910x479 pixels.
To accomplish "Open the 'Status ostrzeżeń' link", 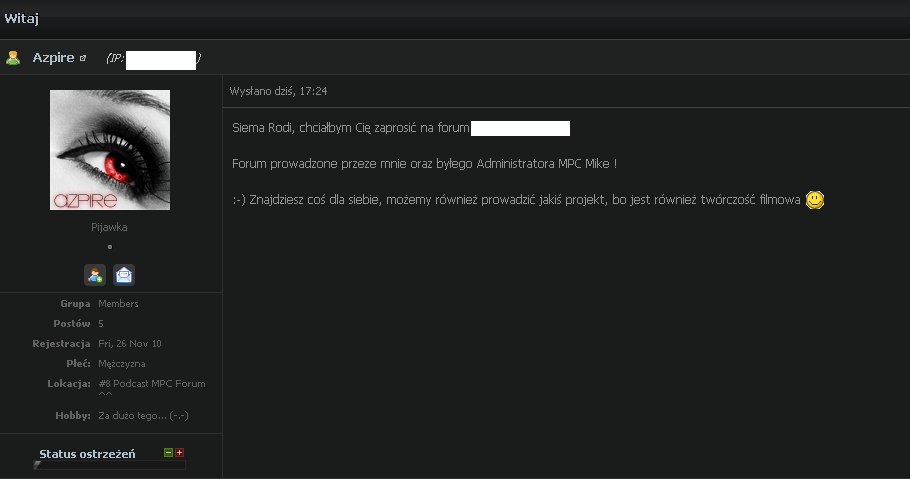I will [x=87, y=454].
